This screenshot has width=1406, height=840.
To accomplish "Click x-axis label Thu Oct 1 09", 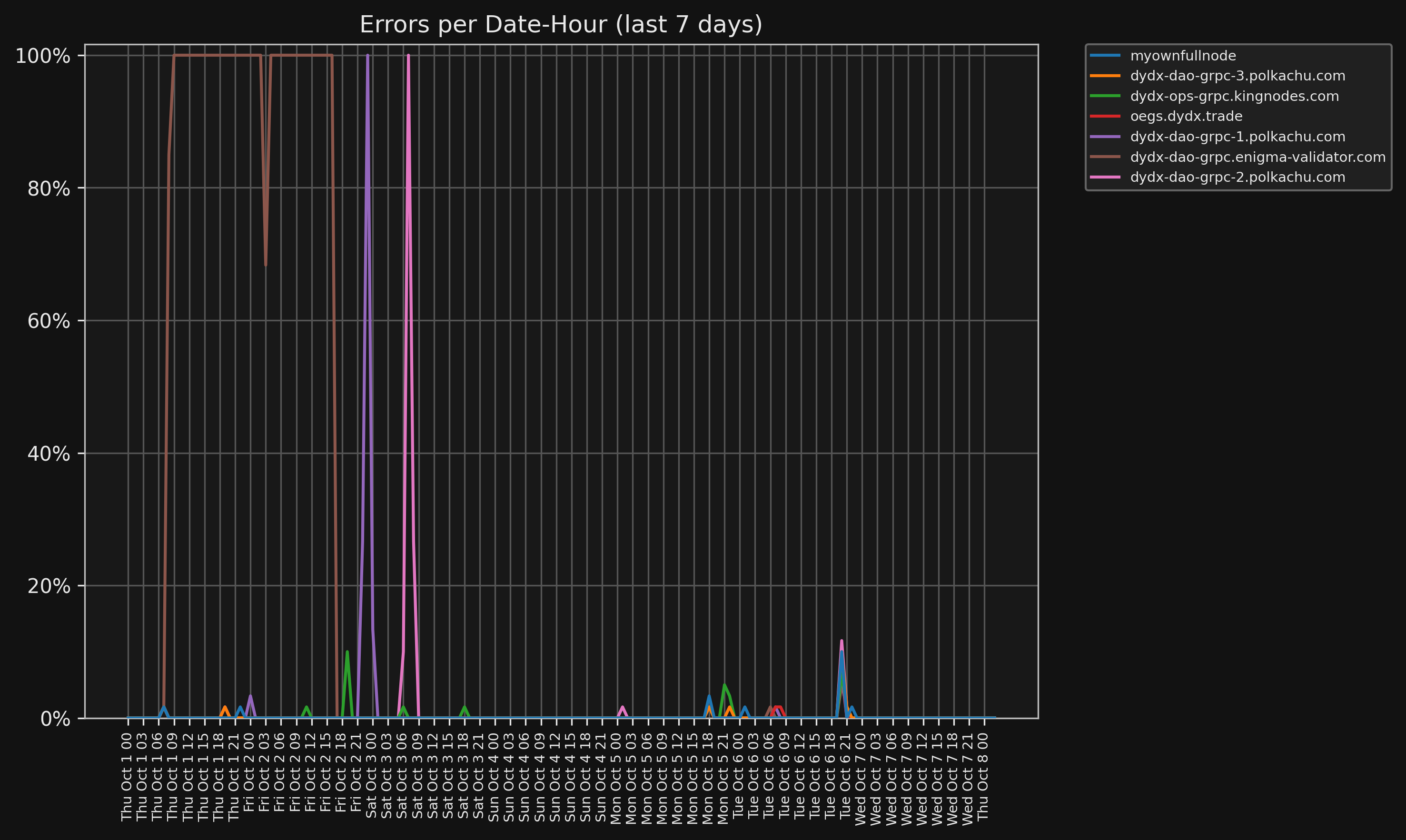I will (x=173, y=777).
